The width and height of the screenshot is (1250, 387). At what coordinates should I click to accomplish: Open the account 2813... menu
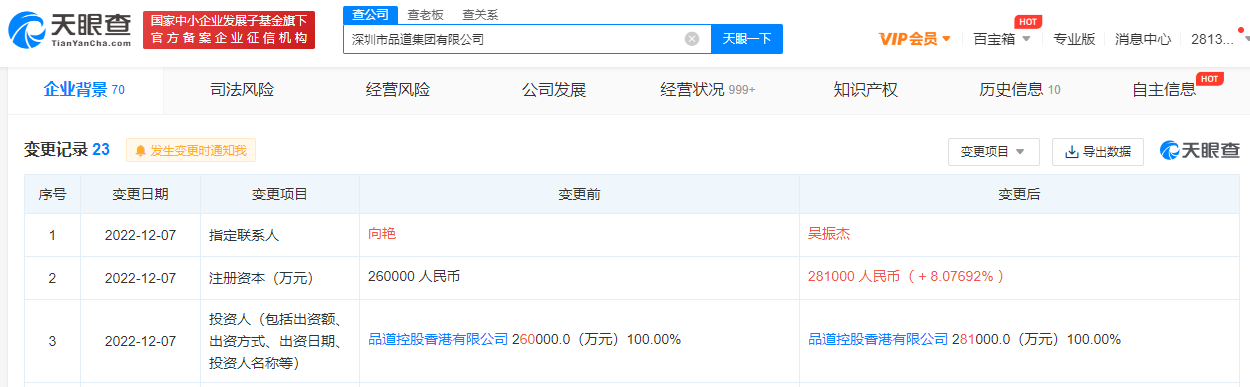click(x=1220, y=39)
